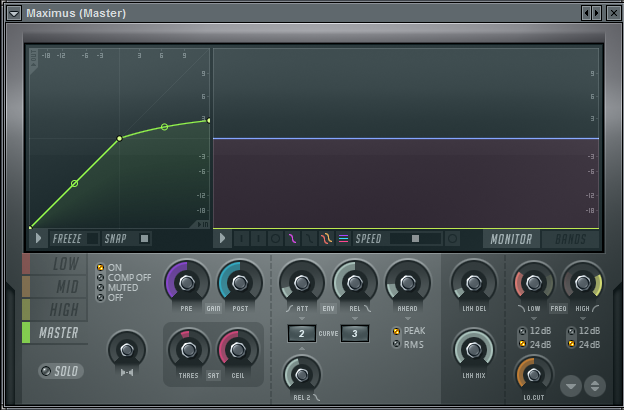624x410 pixels.
Task: Open the round down-arrow options menu
Action: coord(571,385)
